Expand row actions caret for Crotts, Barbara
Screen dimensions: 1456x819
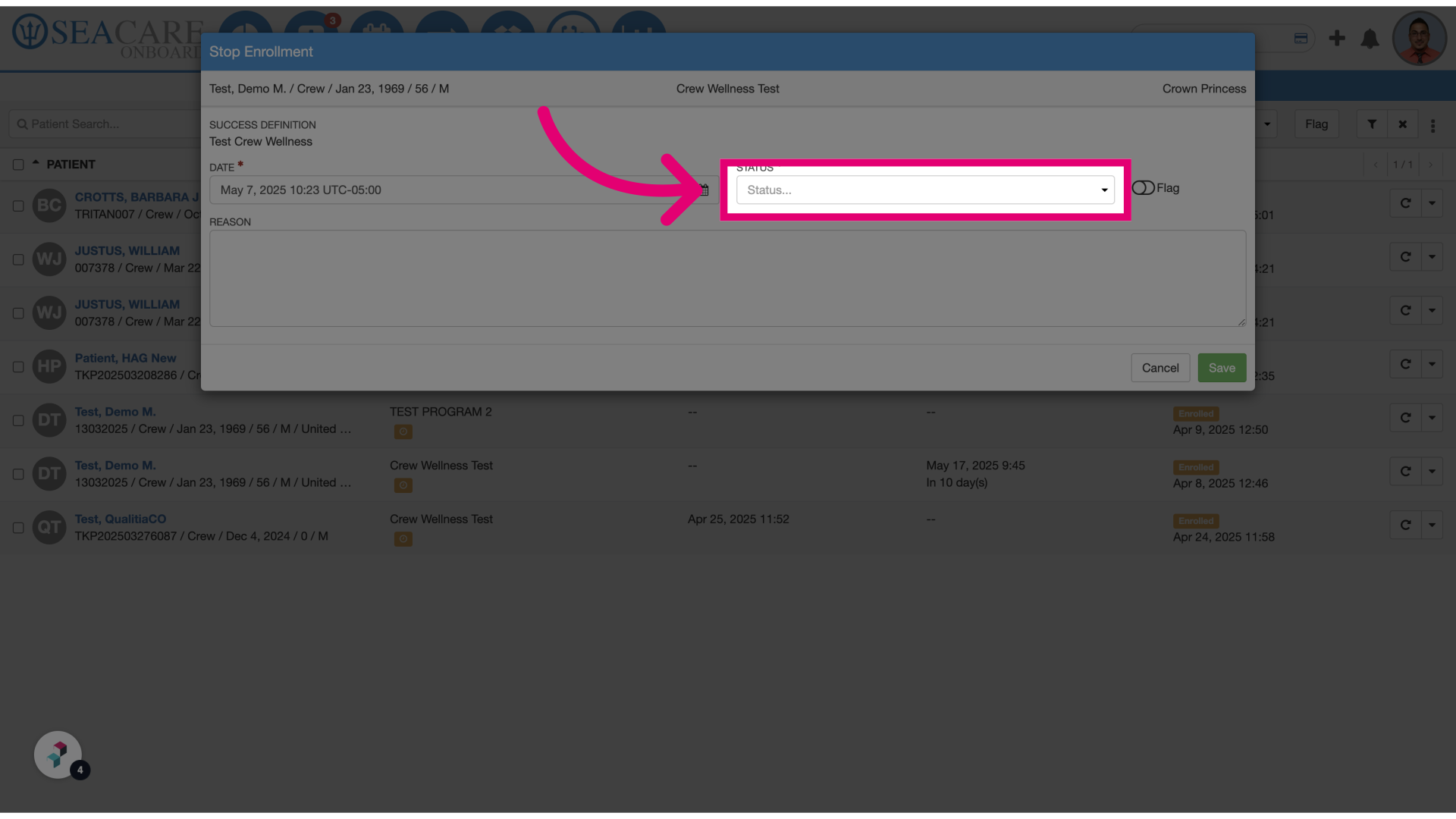[x=1432, y=203]
